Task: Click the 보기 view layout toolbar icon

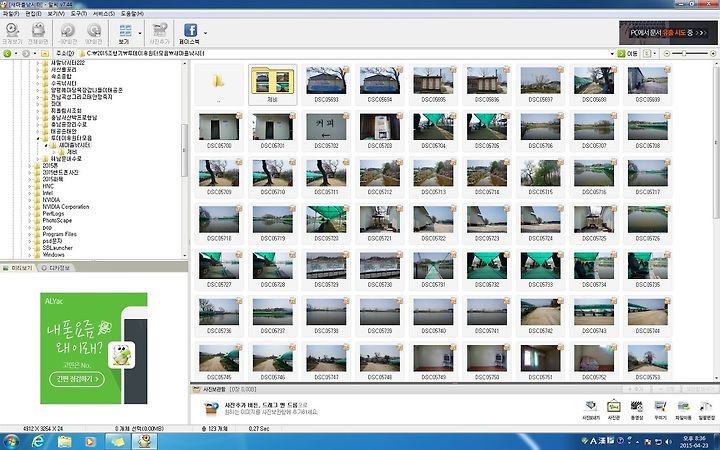Action: (124, 34)
